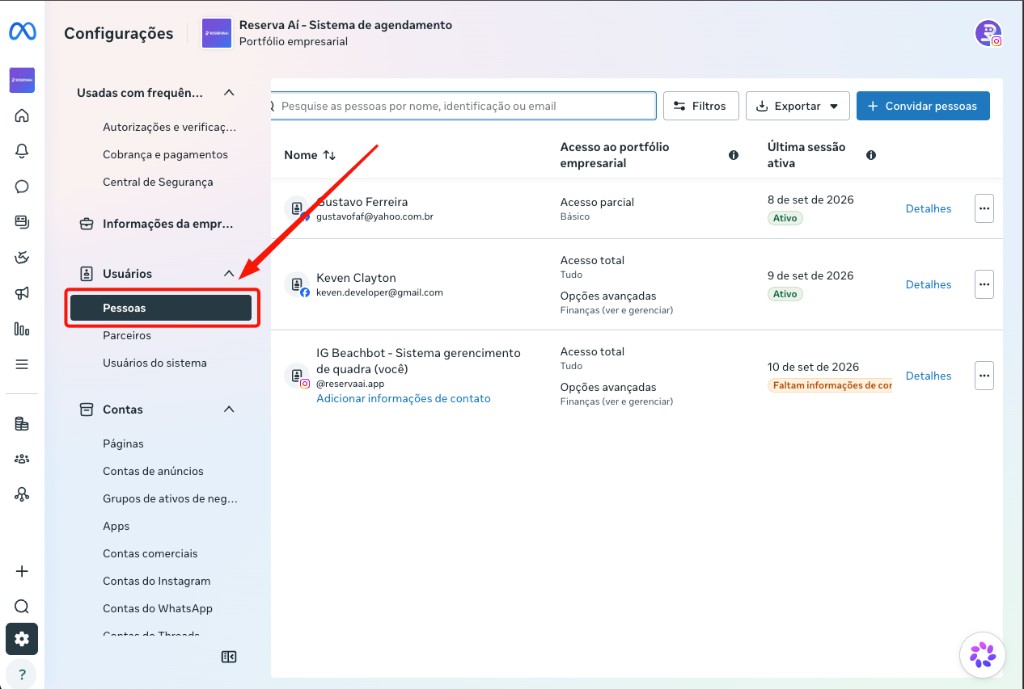Open Autorizações e verificações
This screenshot has width=1024, height=689.
point(169,127)
